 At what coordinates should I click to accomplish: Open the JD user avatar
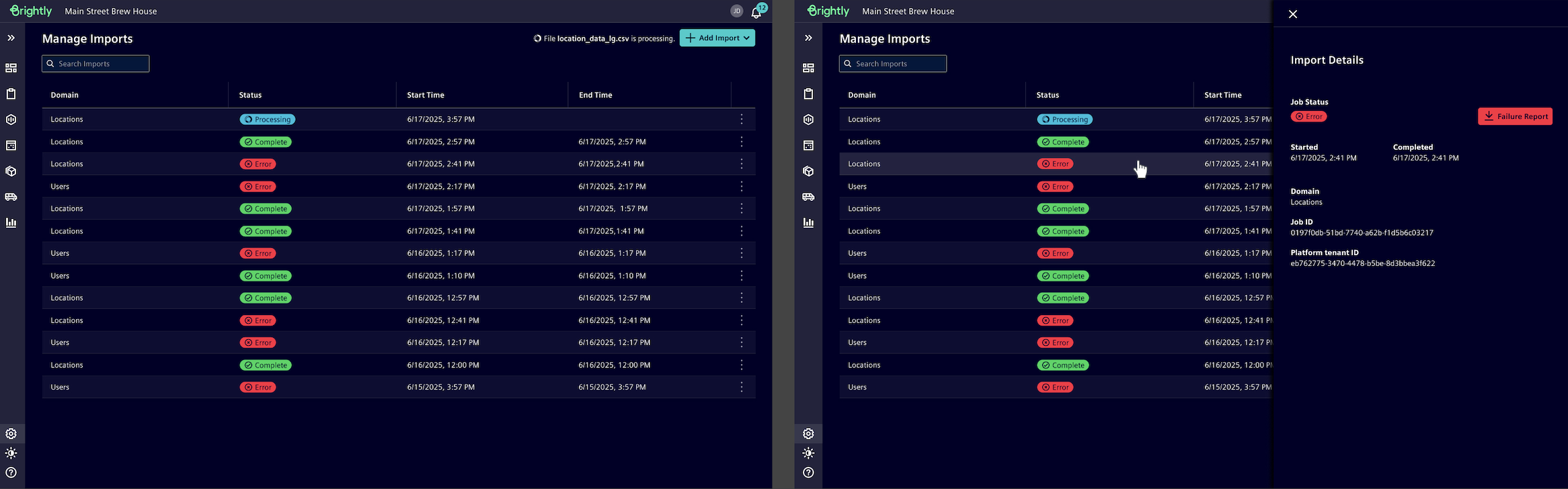click(x=737, y=11)
